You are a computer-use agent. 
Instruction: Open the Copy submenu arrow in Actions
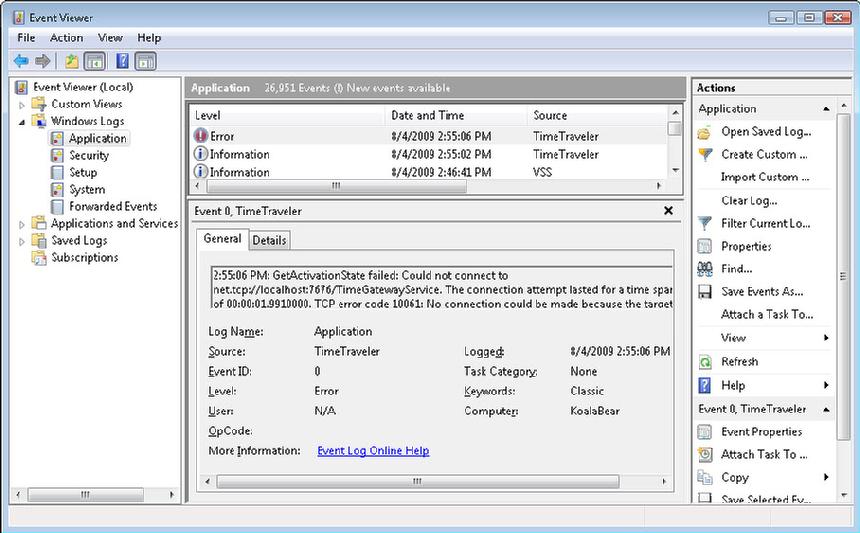(826, 478)
